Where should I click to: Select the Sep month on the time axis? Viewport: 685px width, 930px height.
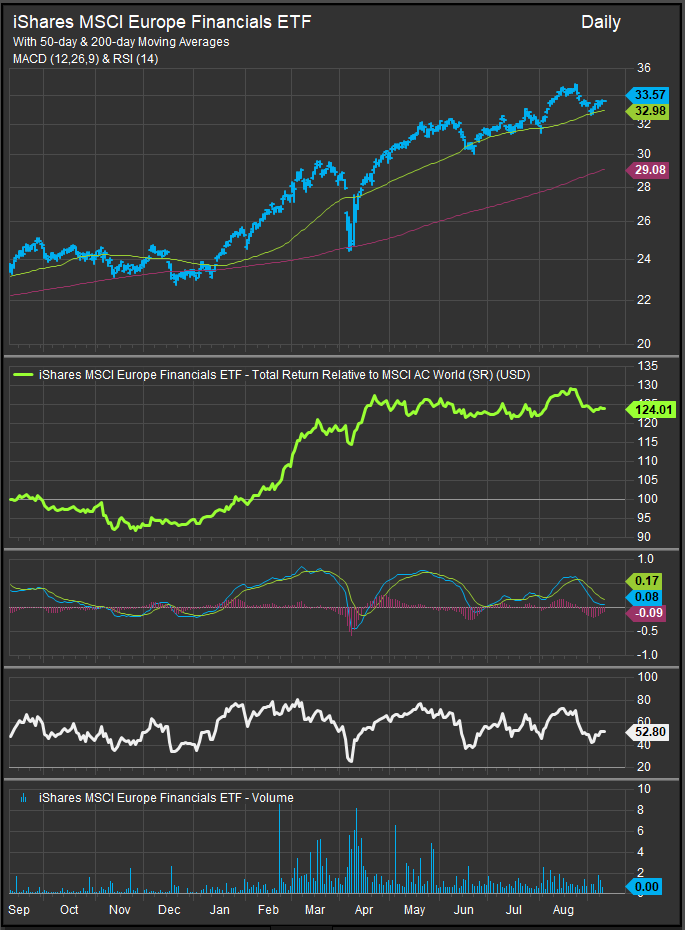[19, 910]
